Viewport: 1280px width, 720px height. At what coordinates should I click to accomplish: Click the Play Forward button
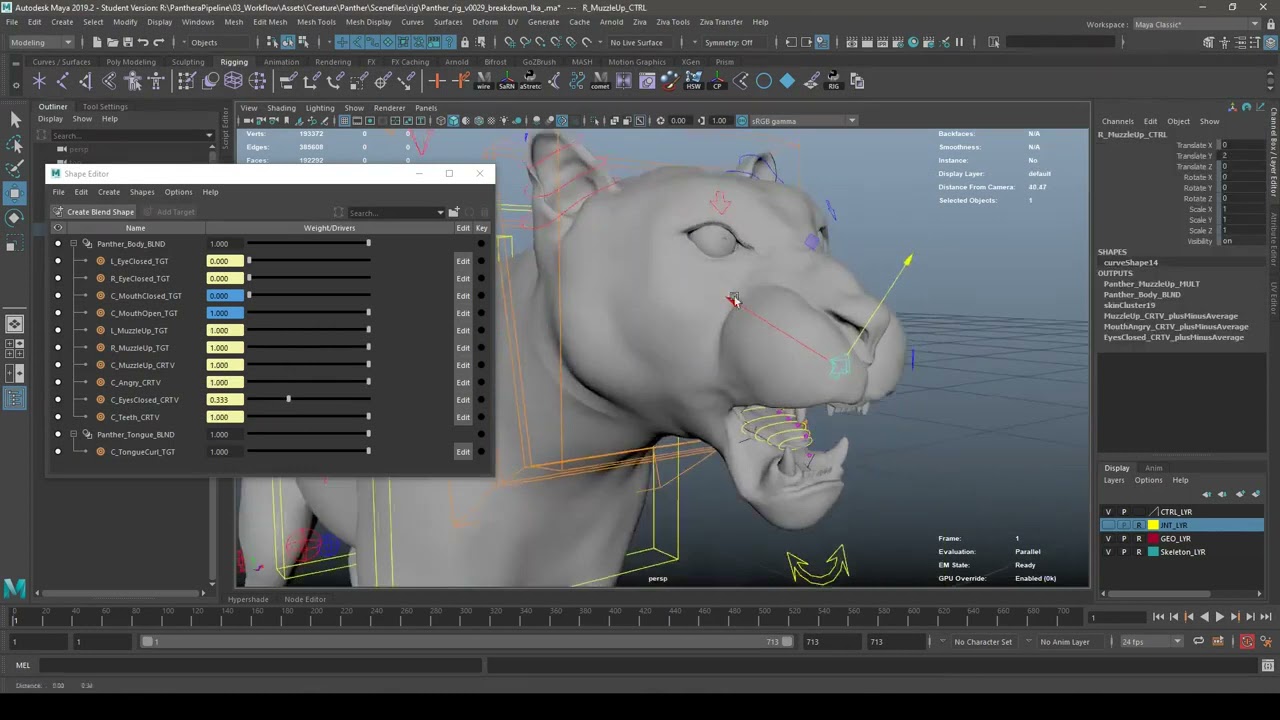1219,617
